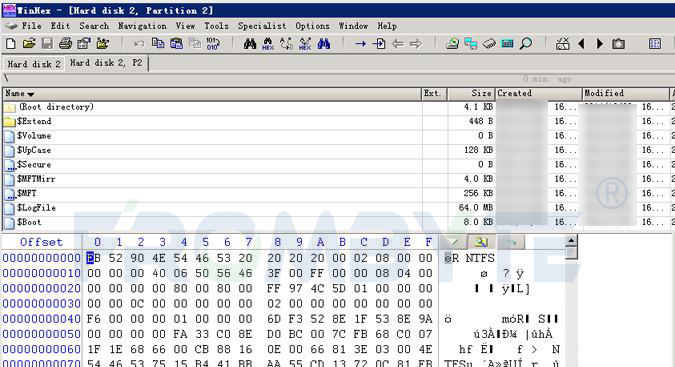Sort by the Created column header
The width and height of the screenshot is (675, 367).
tap(538, 93)
